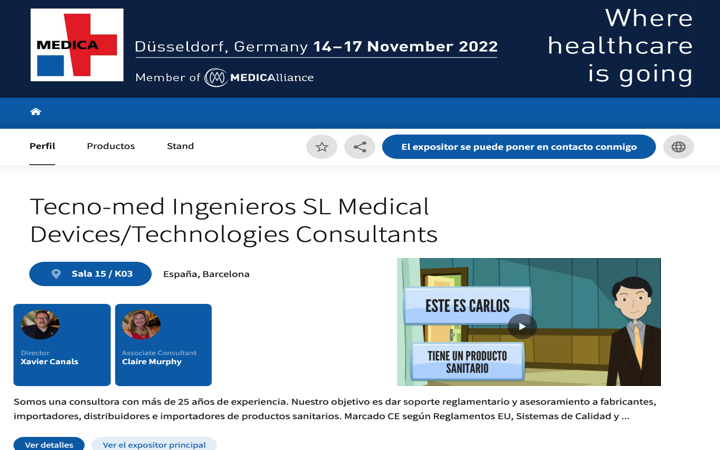Open Xavier Canals contact card
The image size is (720, 450).
tap(62, 345)
